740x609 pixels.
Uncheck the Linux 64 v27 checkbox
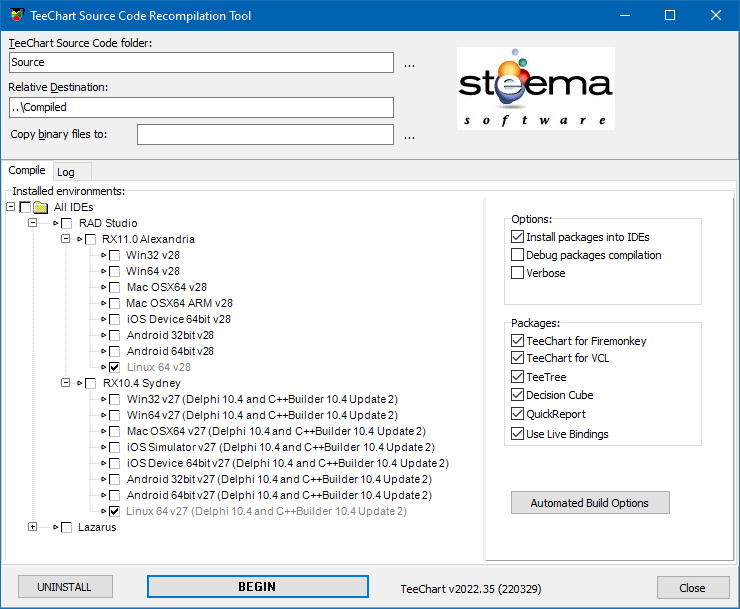114,511
